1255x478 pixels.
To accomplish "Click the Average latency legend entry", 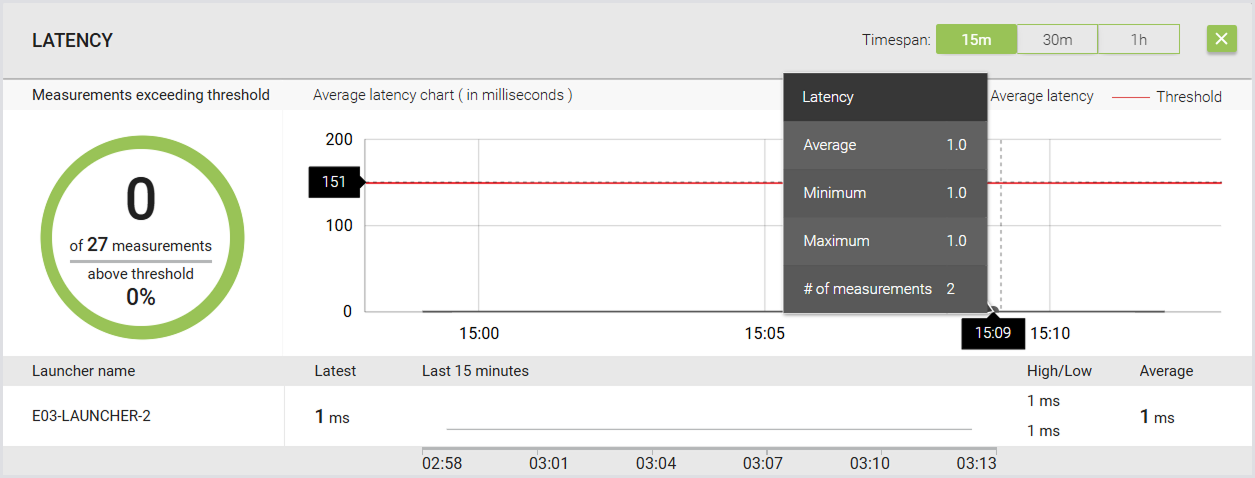I will point(1041,97).
